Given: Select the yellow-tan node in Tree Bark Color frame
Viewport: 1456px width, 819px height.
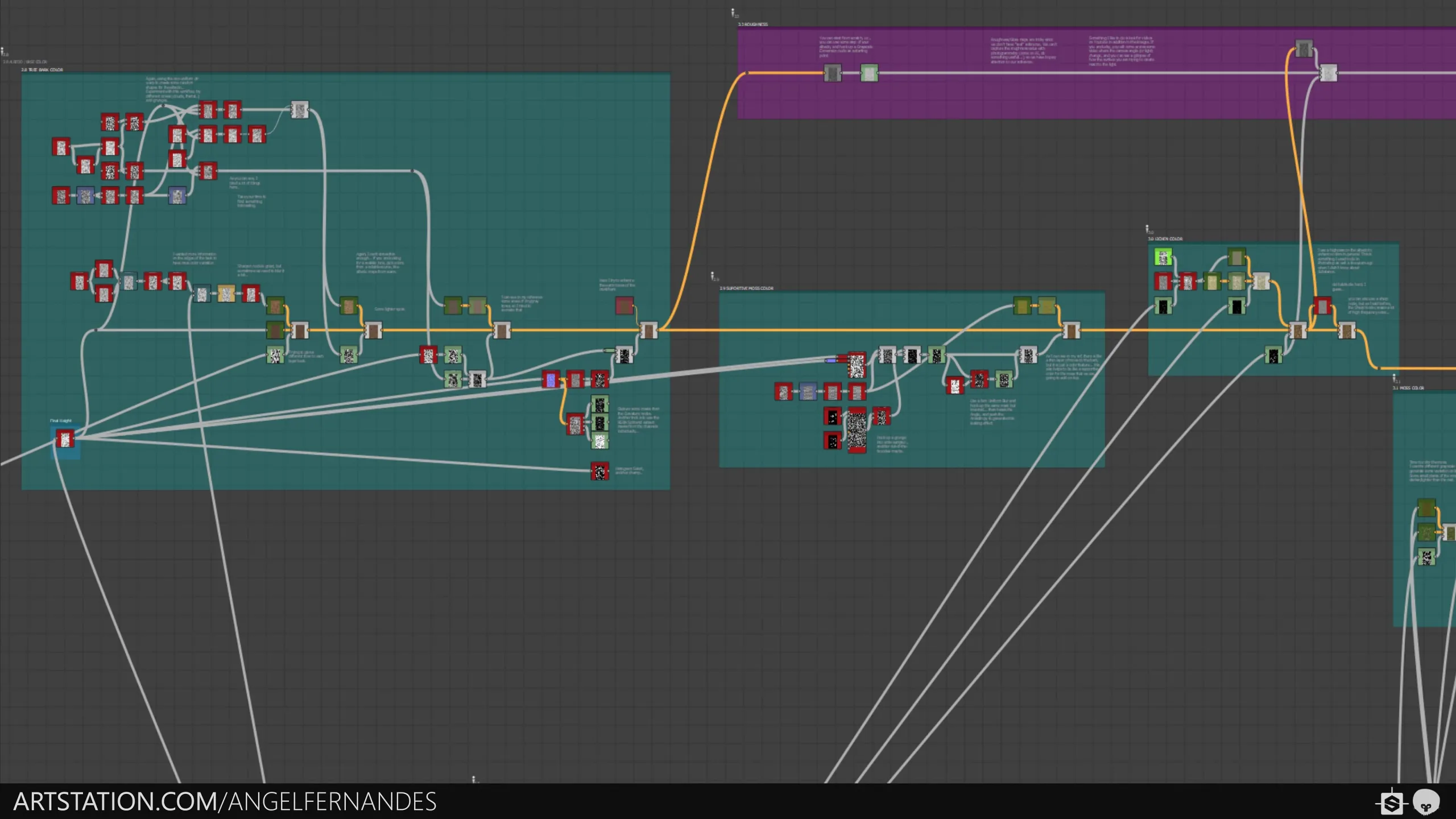Looking at the screenshot, I should pos(226,293).
